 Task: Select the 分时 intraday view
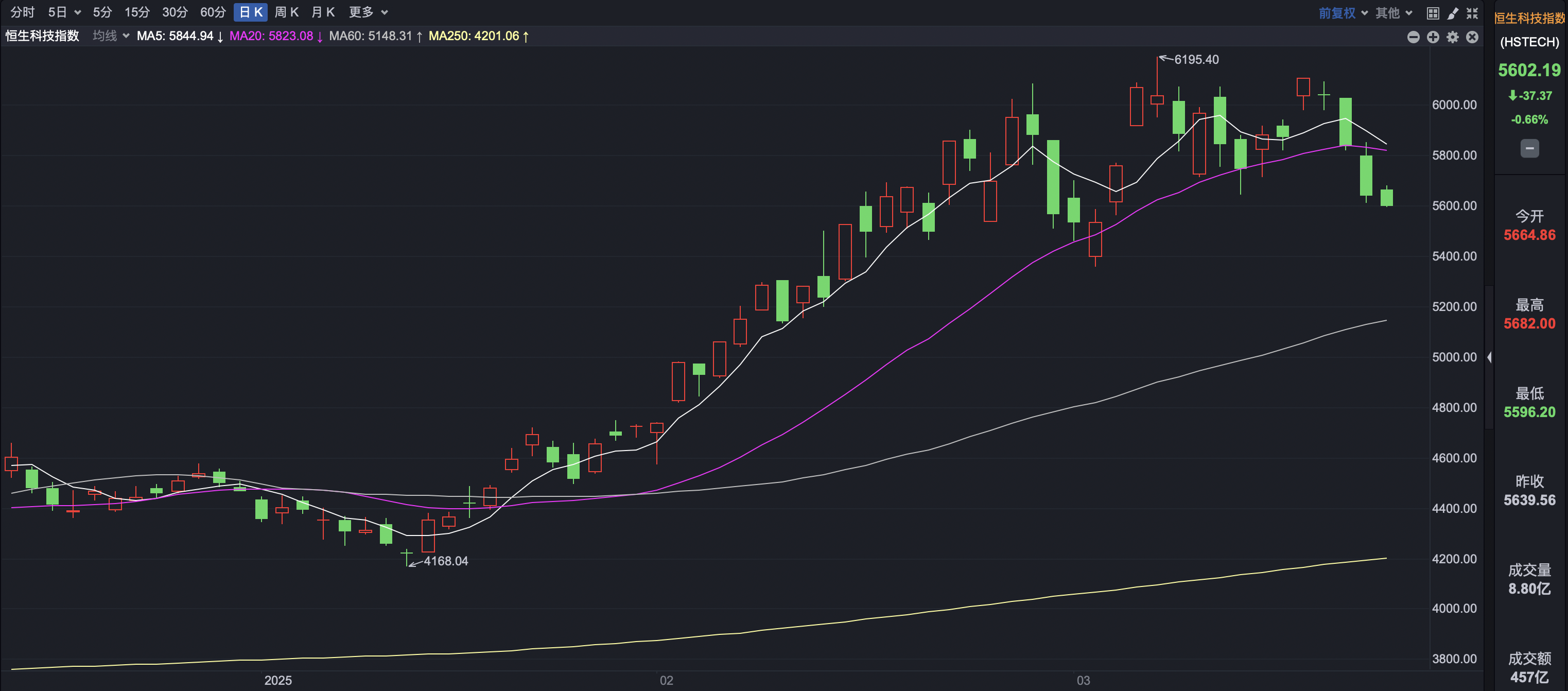tap(23, 12)
